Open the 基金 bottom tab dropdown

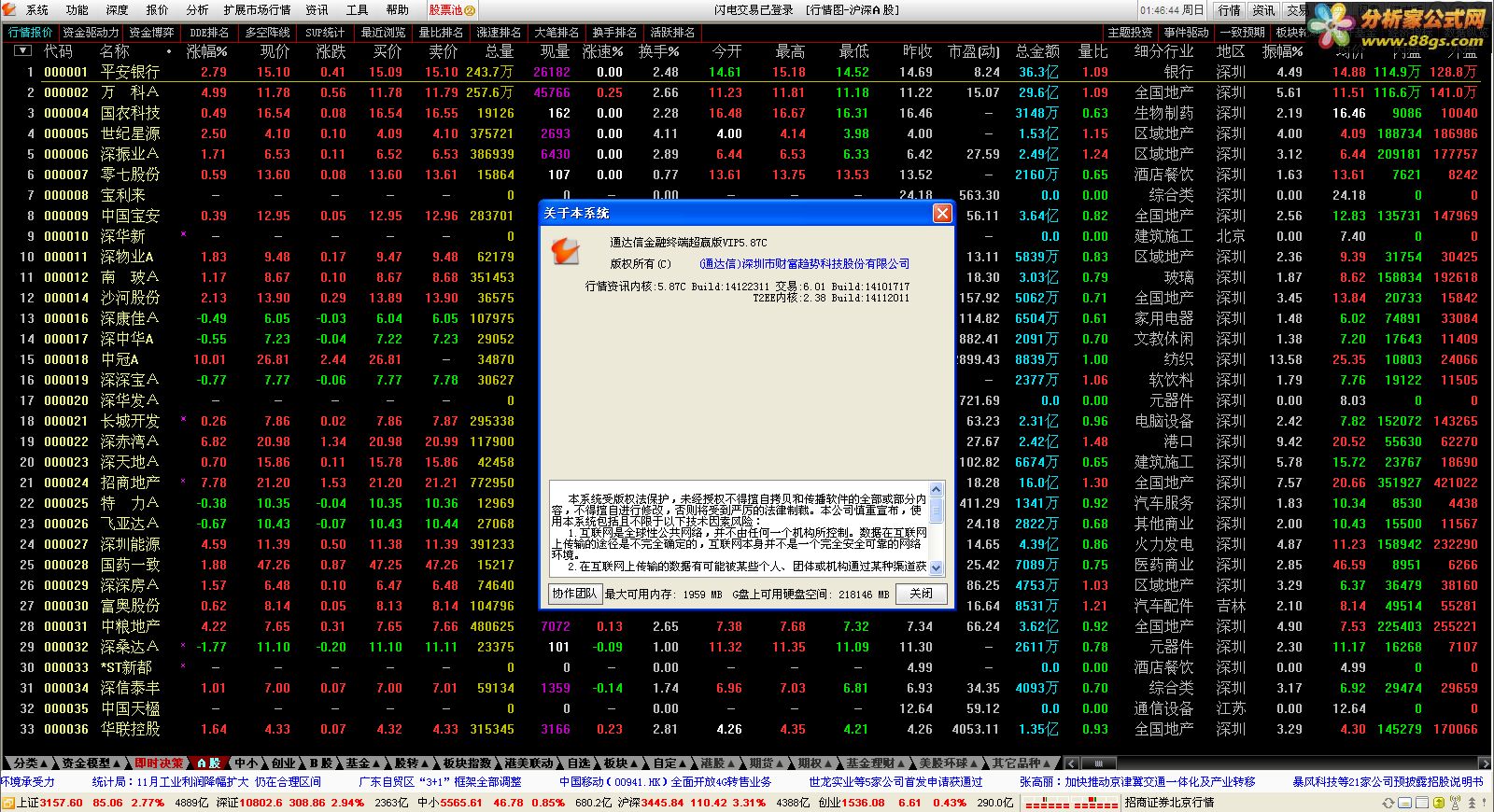(362, 763)
